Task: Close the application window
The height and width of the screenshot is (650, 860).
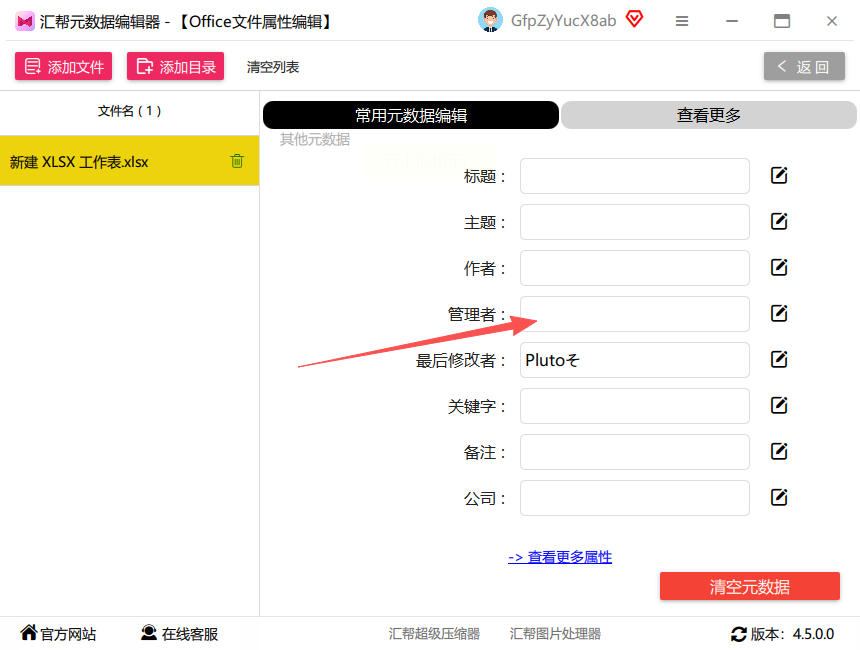Action: tap(831, 21)
